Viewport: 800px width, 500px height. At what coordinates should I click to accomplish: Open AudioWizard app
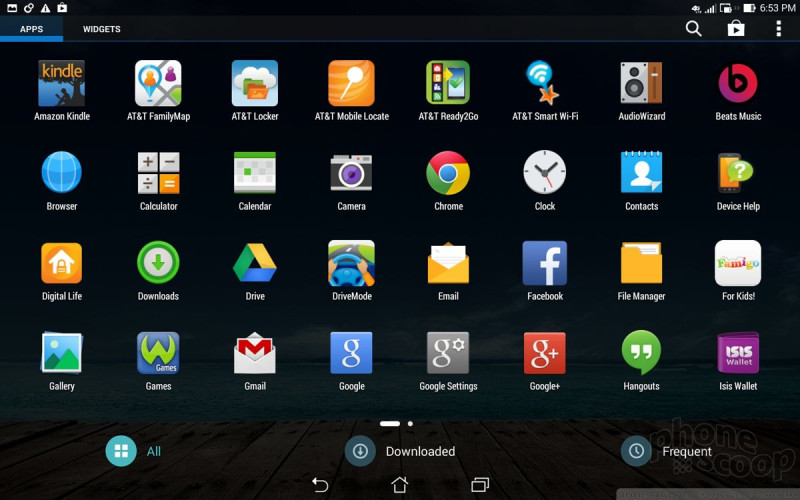point(641,83)
